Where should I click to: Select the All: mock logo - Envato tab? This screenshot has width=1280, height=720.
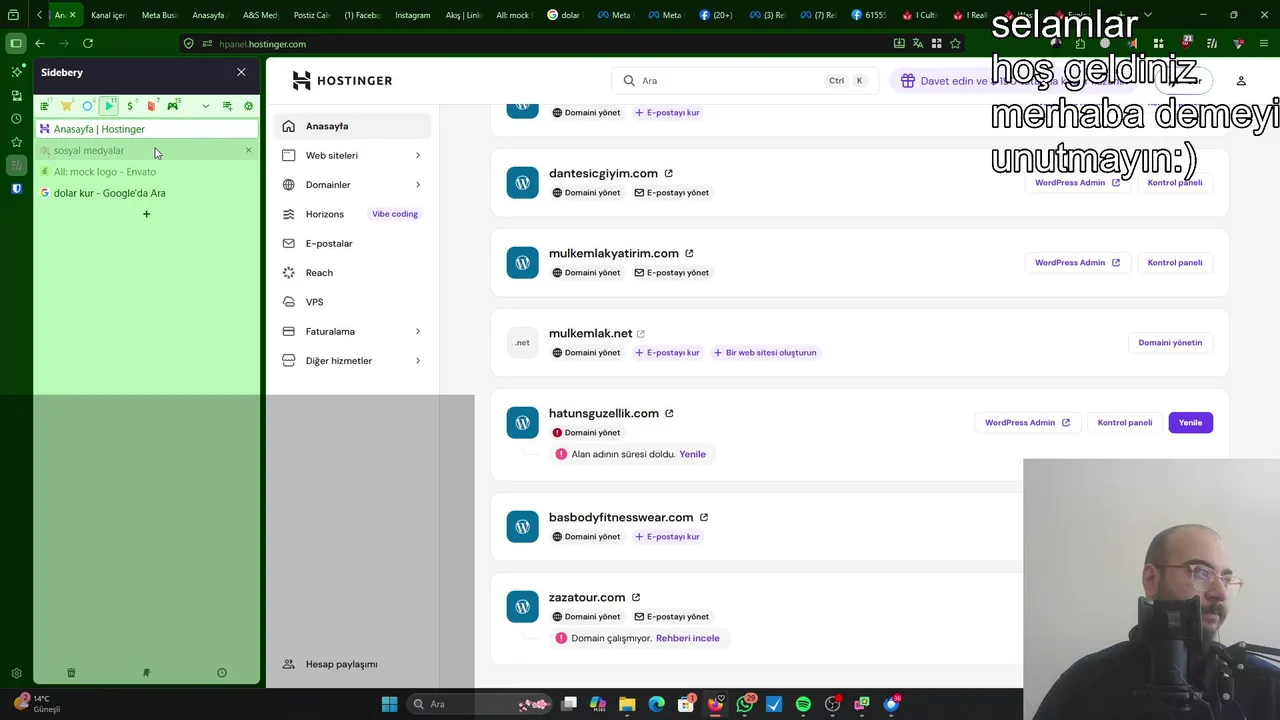pos(147,172)
